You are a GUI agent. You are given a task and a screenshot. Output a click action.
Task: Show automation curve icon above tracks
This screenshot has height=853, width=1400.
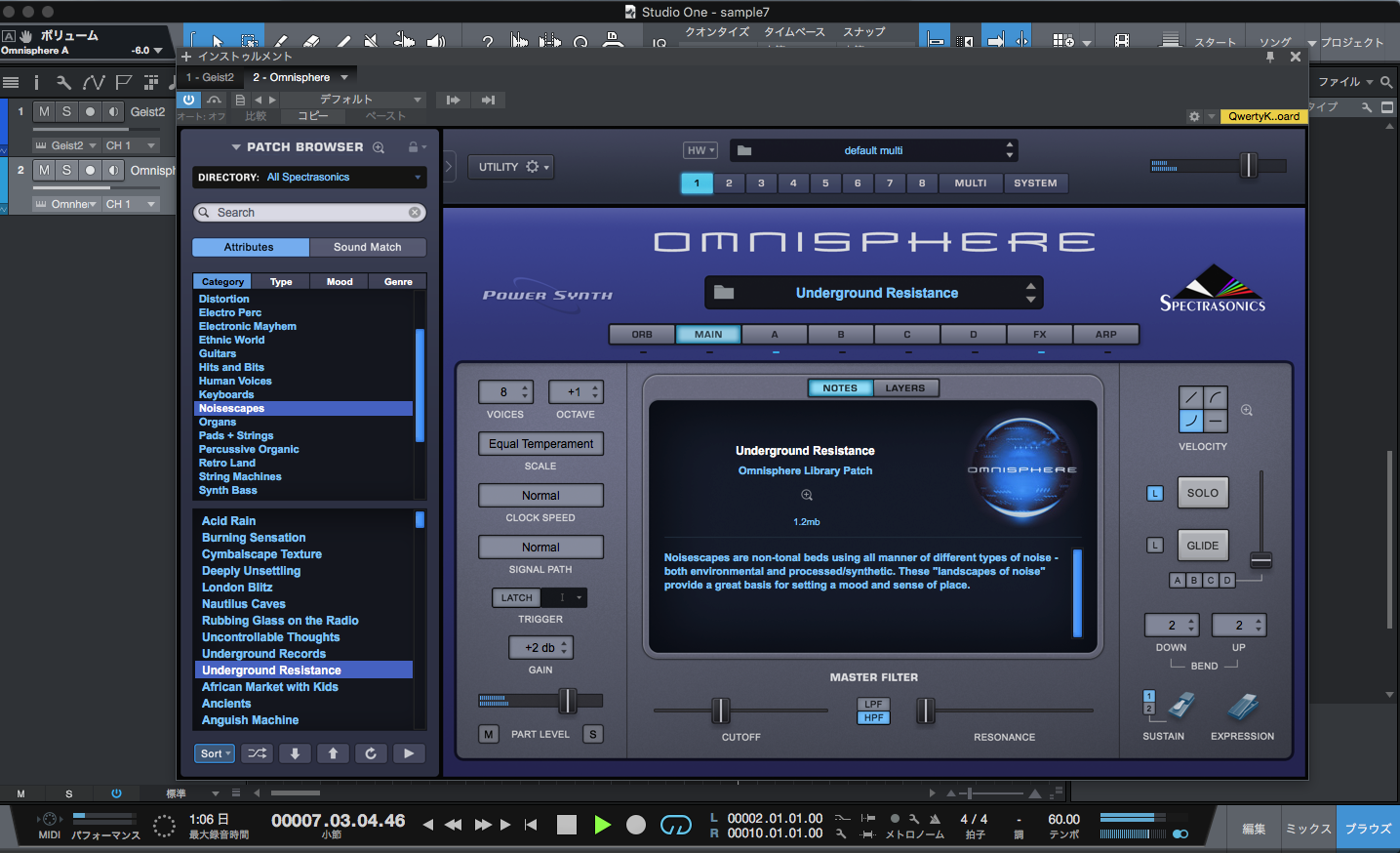[x=94, y=82]
